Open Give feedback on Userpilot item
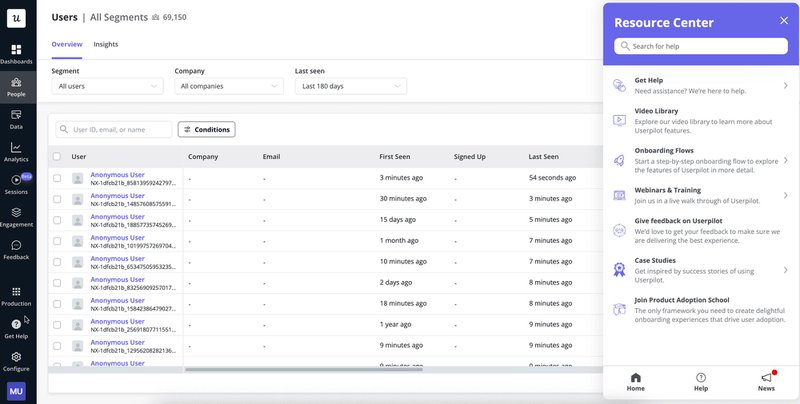 pyautogui.click(x=702, y=231)
